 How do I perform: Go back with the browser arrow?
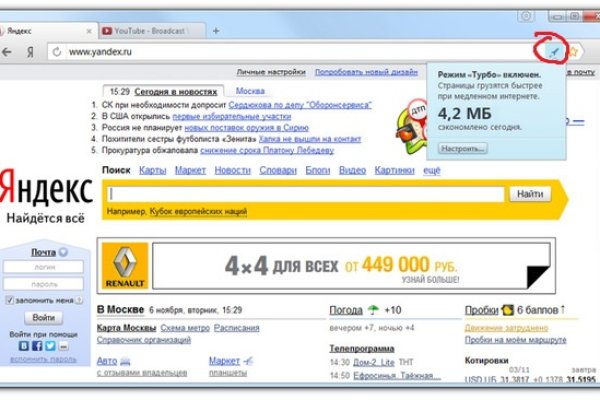coord(11,50)
